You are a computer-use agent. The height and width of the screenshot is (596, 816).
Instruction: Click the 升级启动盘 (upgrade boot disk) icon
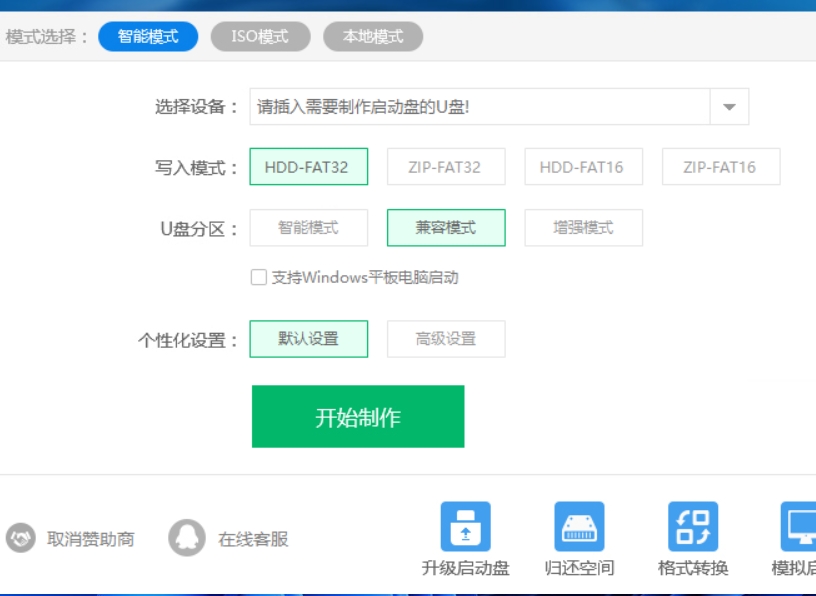coord(466,528)
